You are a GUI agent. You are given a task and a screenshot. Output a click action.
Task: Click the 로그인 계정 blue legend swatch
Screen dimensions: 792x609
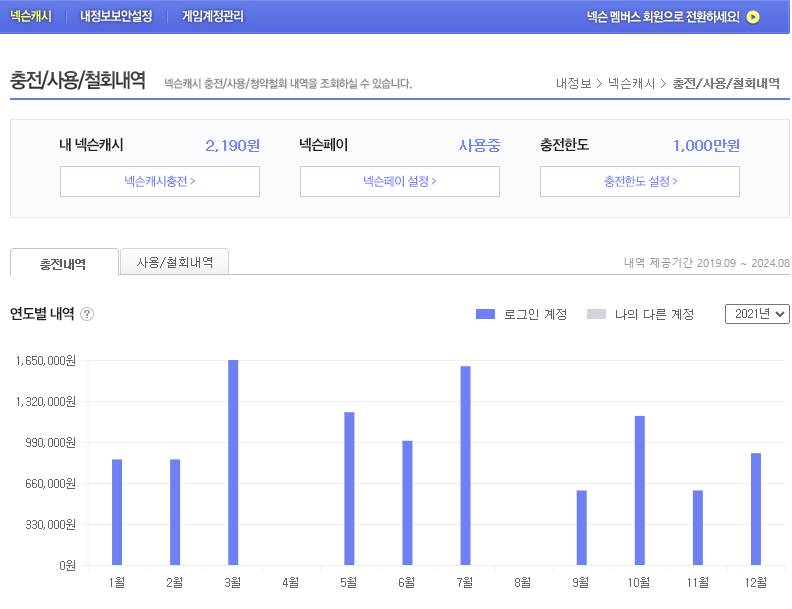(485, 314)
